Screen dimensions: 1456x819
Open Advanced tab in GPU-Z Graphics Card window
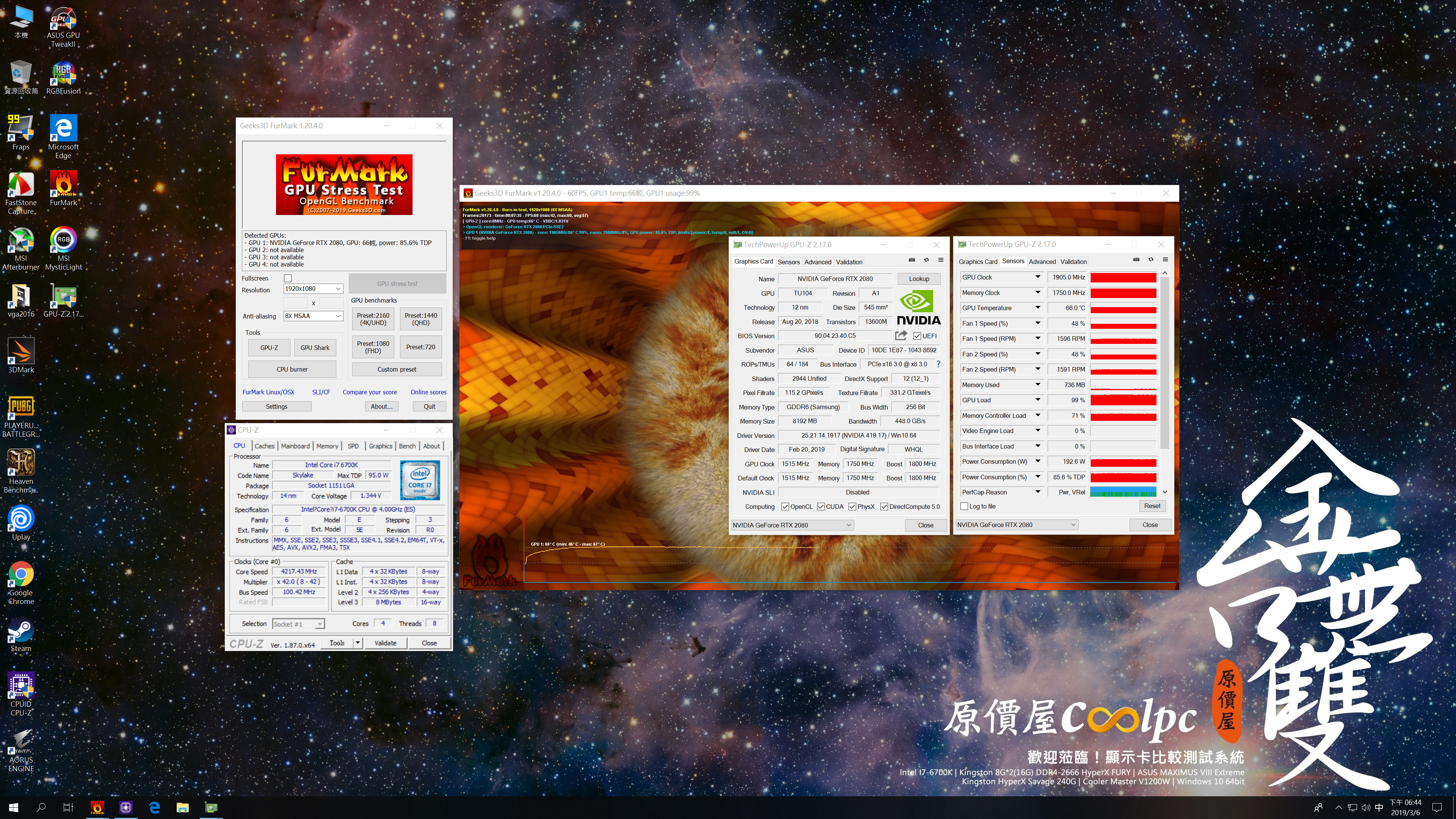[x=818, y=262]
